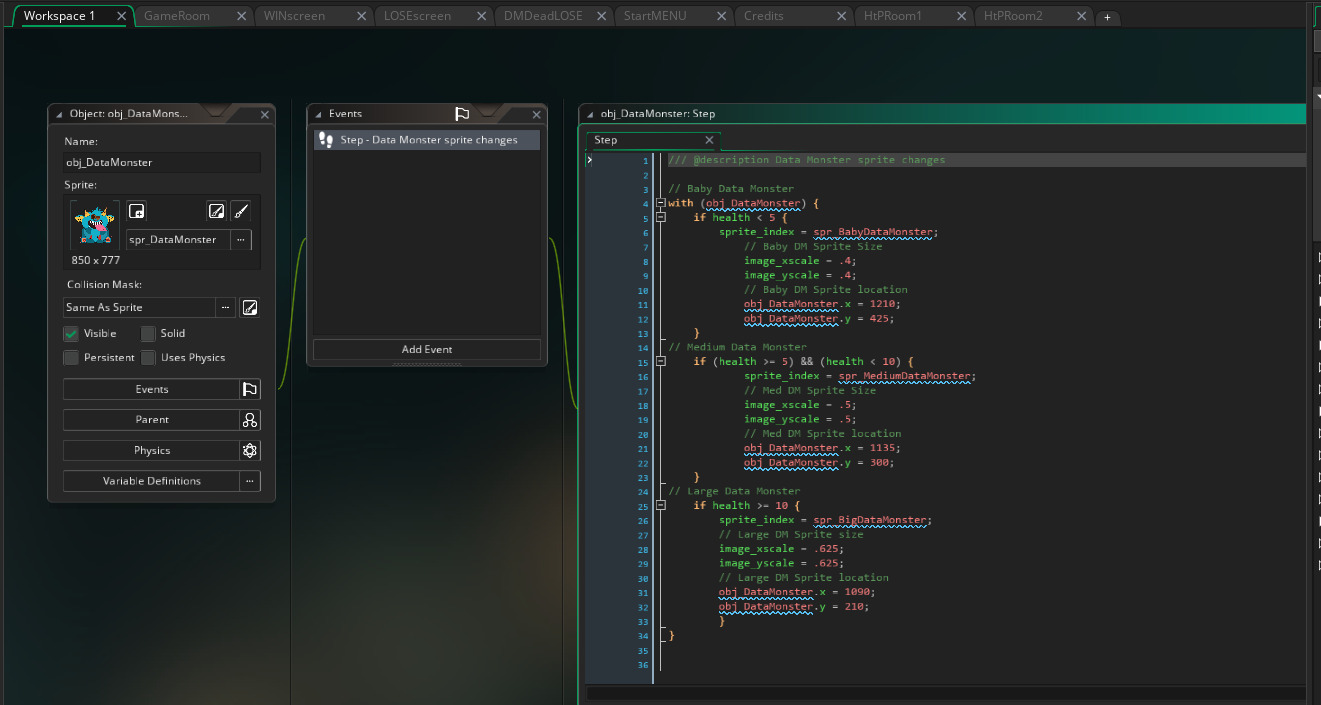This screenshot has width=1321, height=705.
Task: Close the Events panel
Action: 537,114
